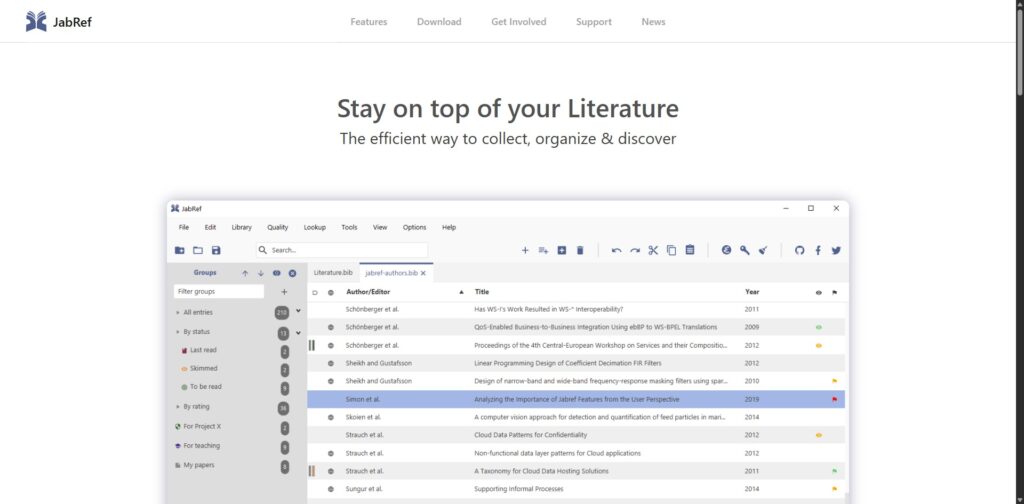Screen dimensions: 1024x504
Task: Expand the 'By rating' group
Action: pos(178,407)
